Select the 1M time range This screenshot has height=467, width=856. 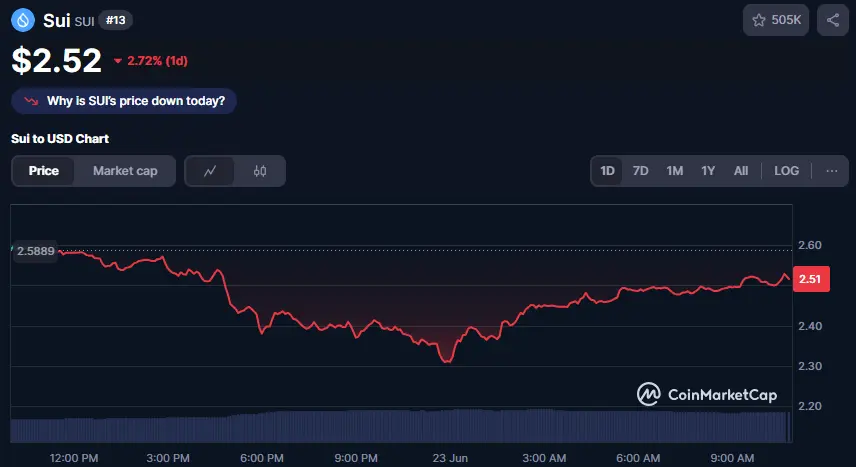675,171
